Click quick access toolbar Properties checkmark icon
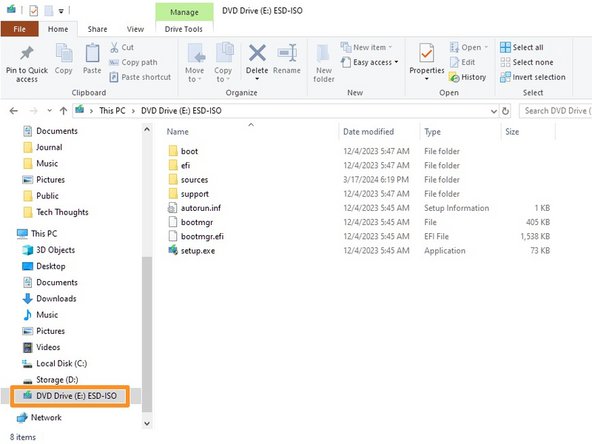Viewport: 592px width, 444px height. point(33,11)
